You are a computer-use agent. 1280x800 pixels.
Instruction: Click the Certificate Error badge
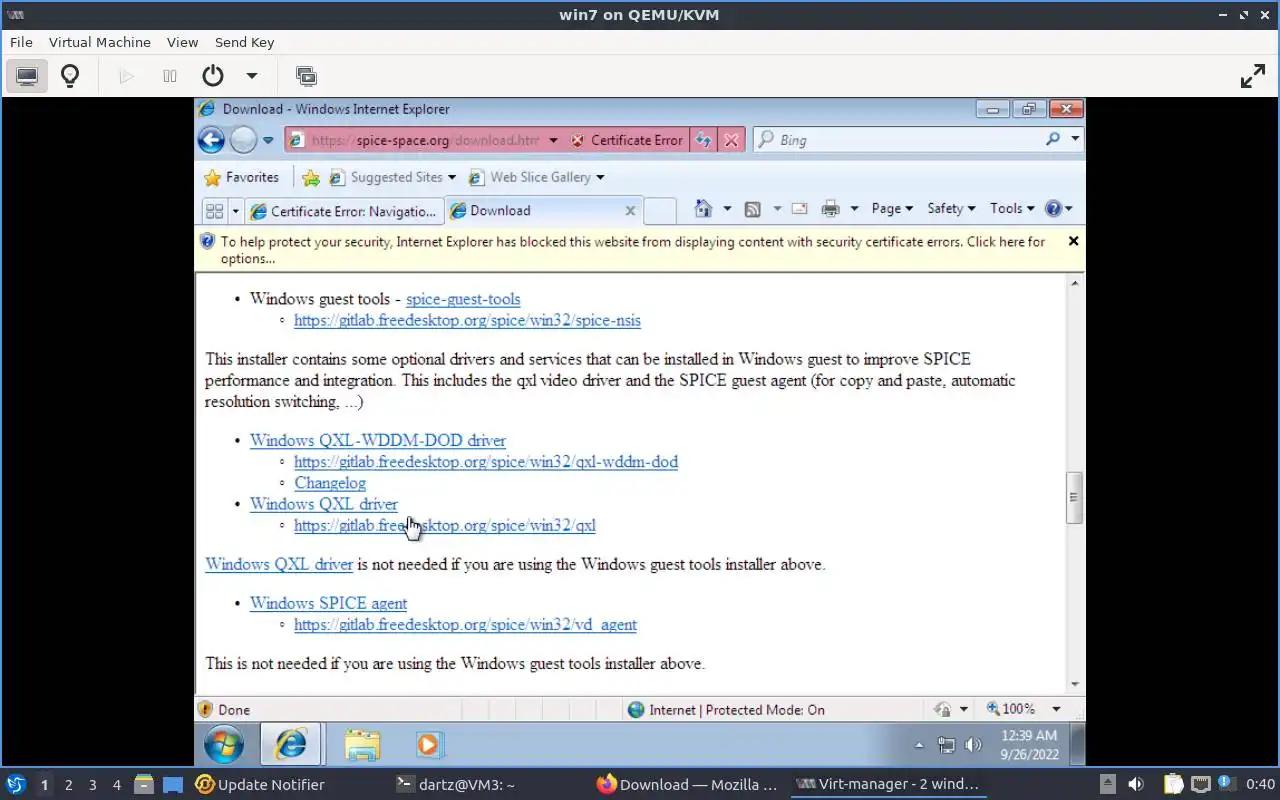(x=627, y=140)
